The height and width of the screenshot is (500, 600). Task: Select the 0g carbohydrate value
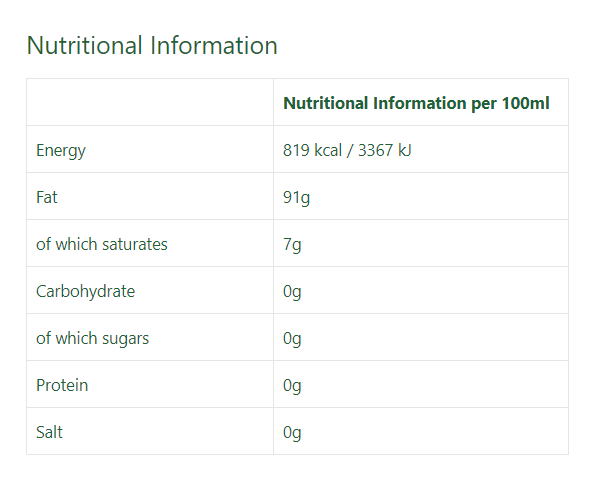(x=292, y=292)
